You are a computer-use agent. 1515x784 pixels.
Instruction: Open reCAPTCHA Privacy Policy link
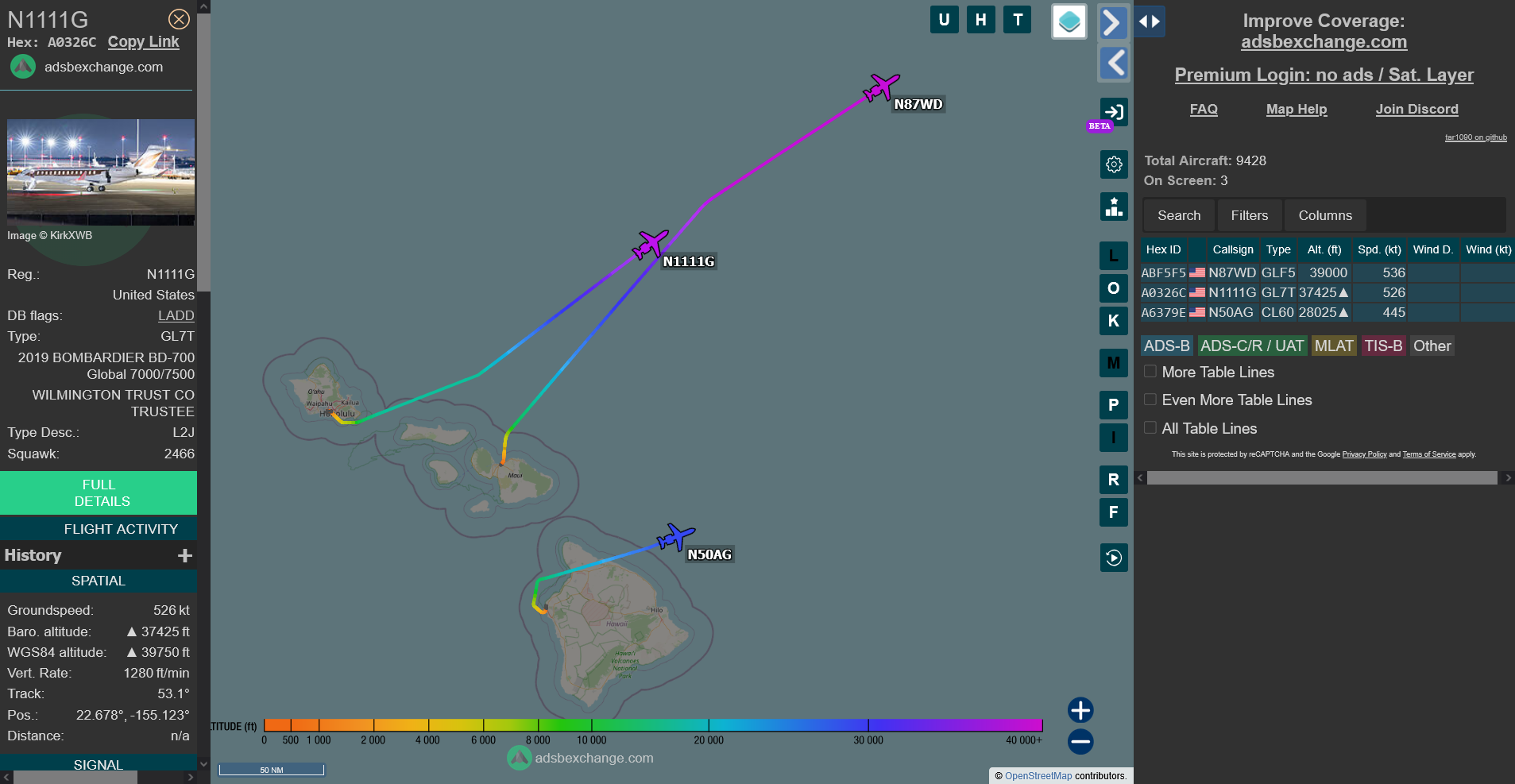tap(1364, 454)
